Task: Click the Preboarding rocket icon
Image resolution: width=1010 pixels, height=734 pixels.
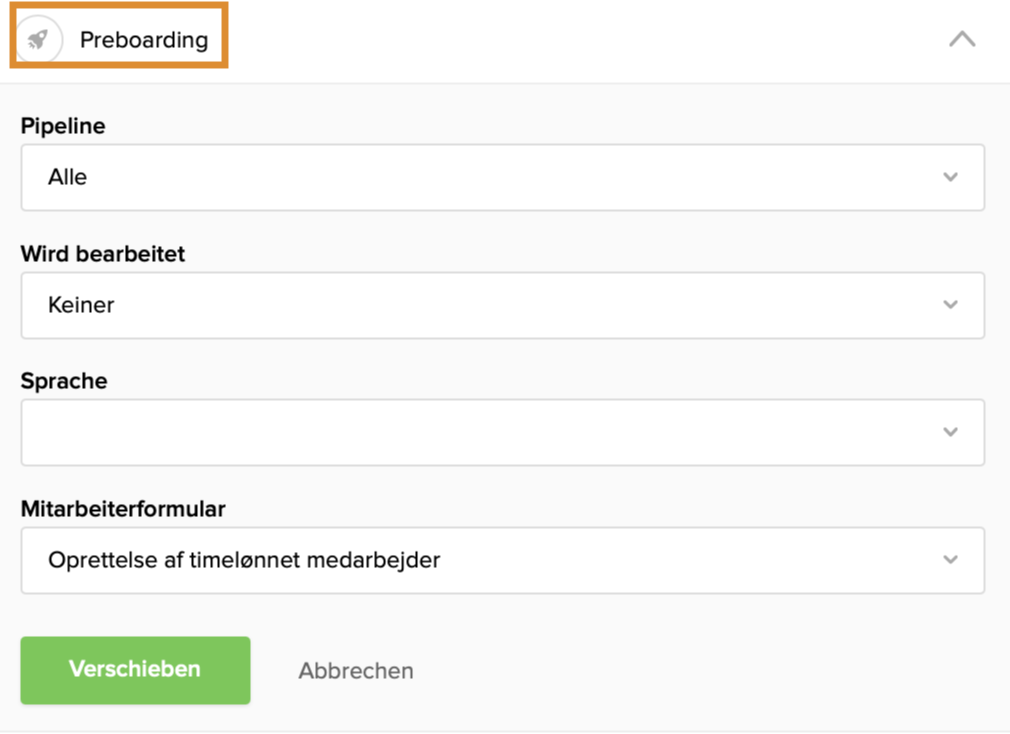Action: (x=38, y=40)
